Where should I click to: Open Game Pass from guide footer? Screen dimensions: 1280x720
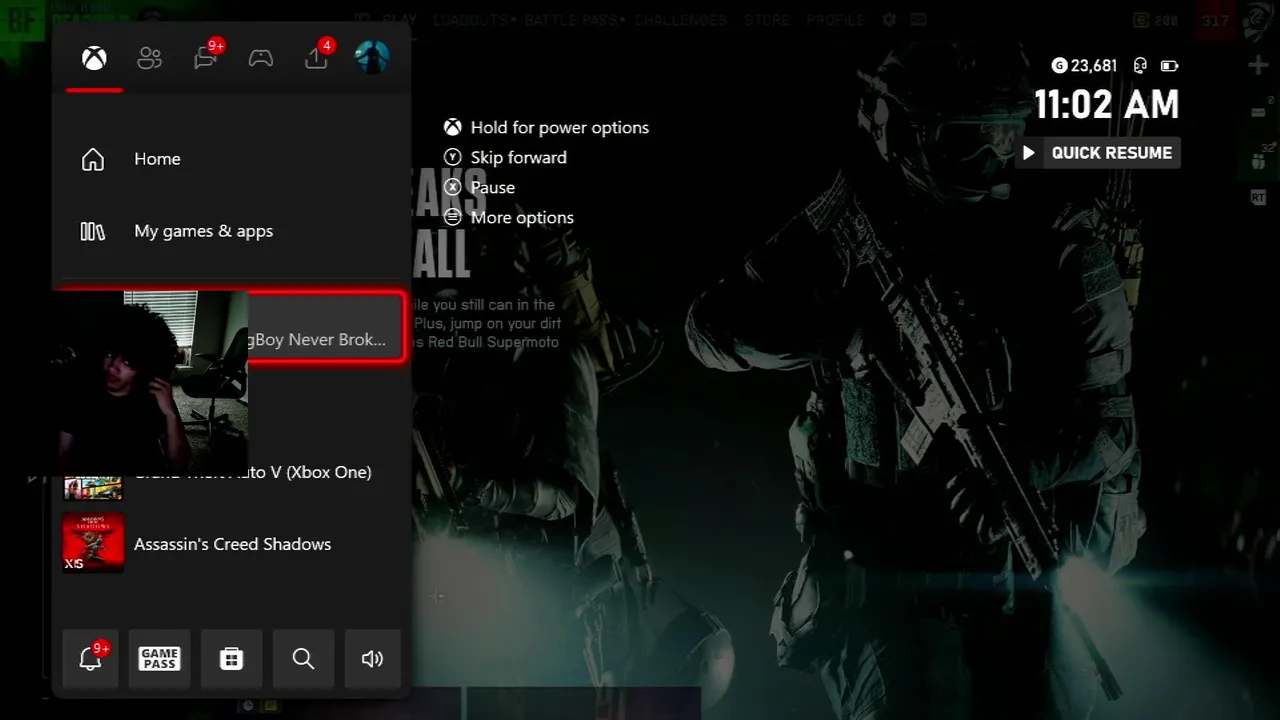(160, 658)
